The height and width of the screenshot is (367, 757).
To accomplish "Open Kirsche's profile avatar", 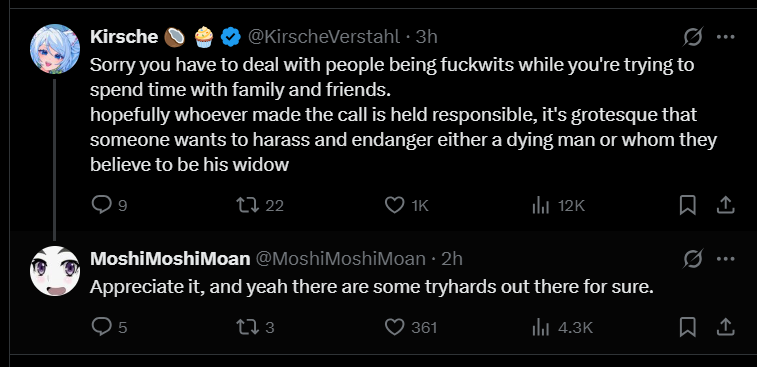I will 55,49.
